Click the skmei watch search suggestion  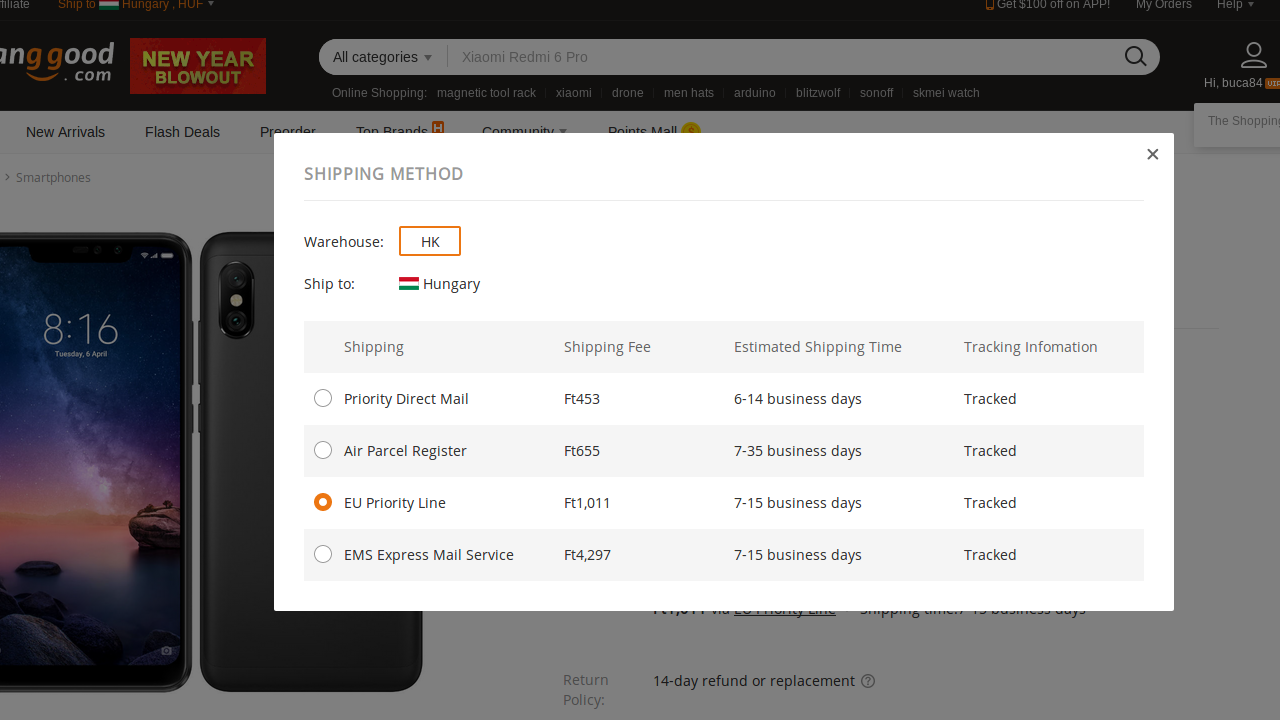click(x=946, y=93)
